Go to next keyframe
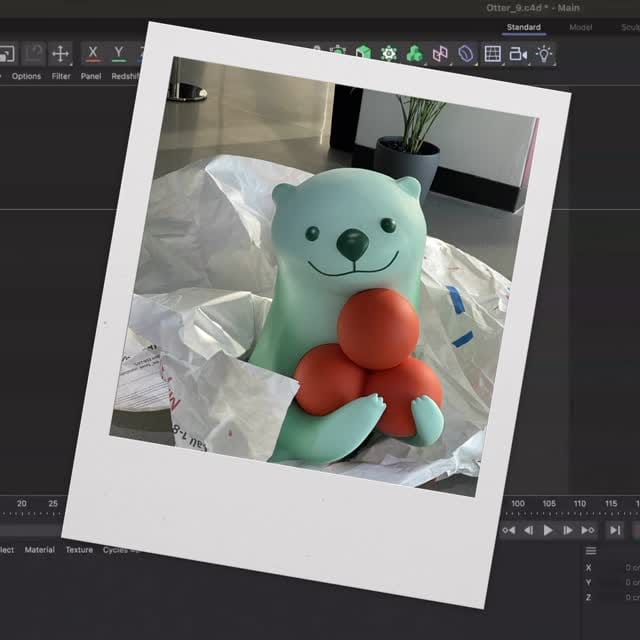Screen dimensions: 640x640 (587, 530)
